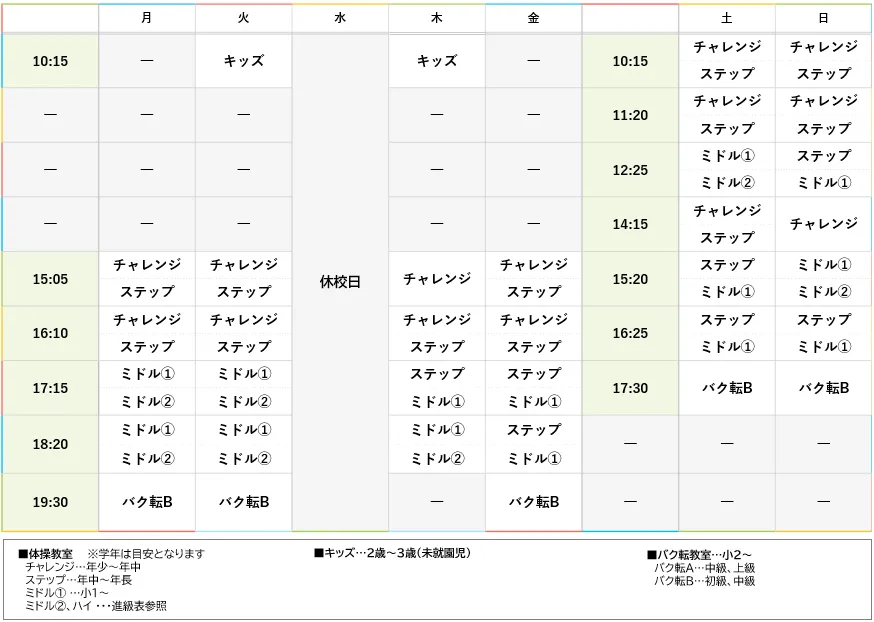Image resolution: width=874 pixels, height=622 pixels.
Task: Select Saturday's 17:30 バク転B class
Action: [x=727, y=387]
